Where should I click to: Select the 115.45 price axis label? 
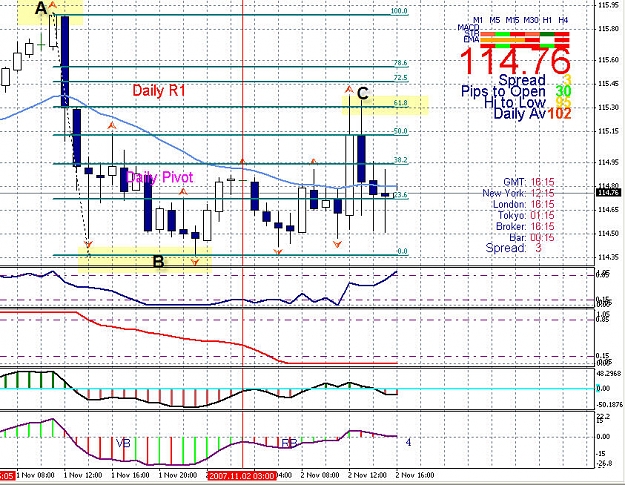tap(609, 84)
